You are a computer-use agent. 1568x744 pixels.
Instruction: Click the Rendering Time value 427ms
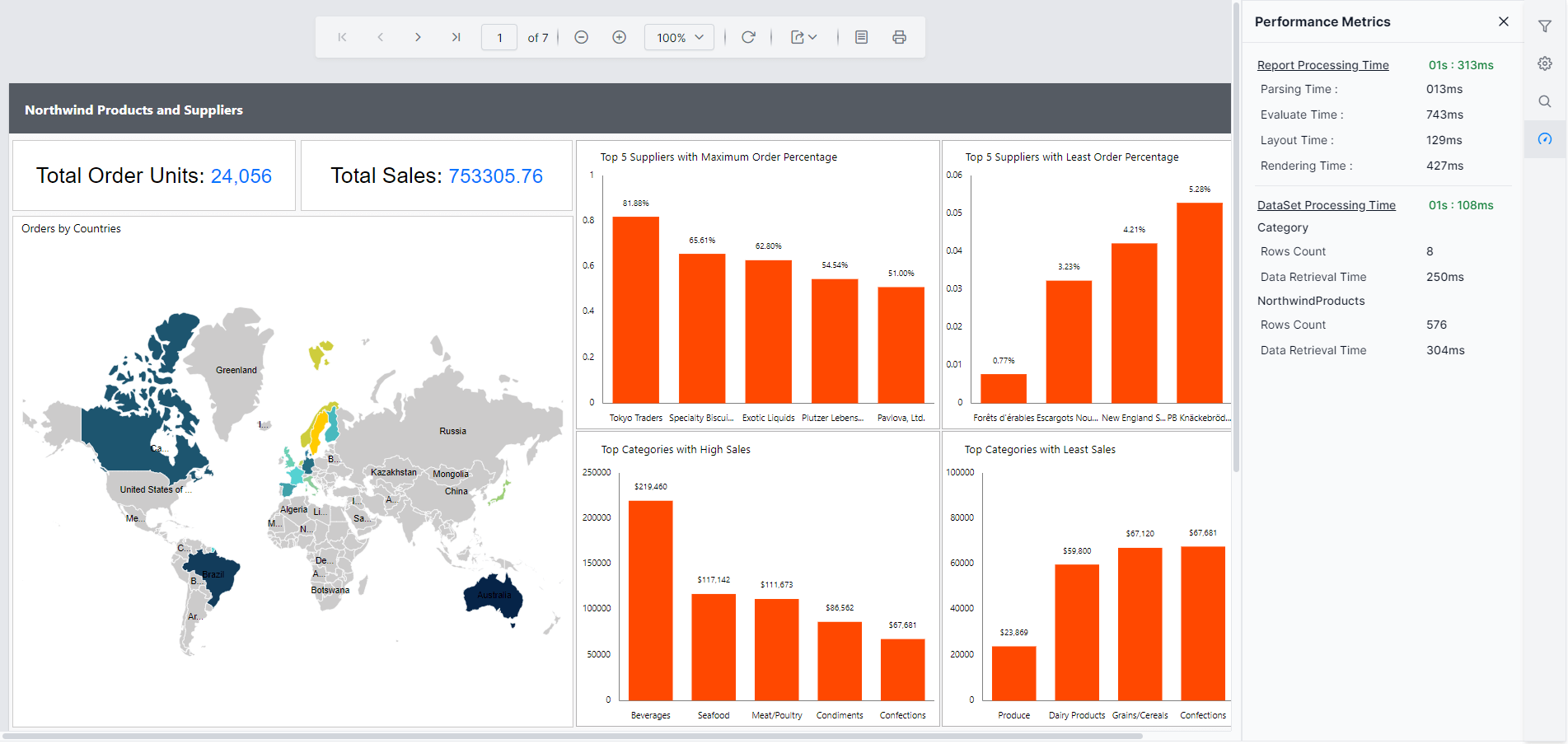pos(1444,166)
